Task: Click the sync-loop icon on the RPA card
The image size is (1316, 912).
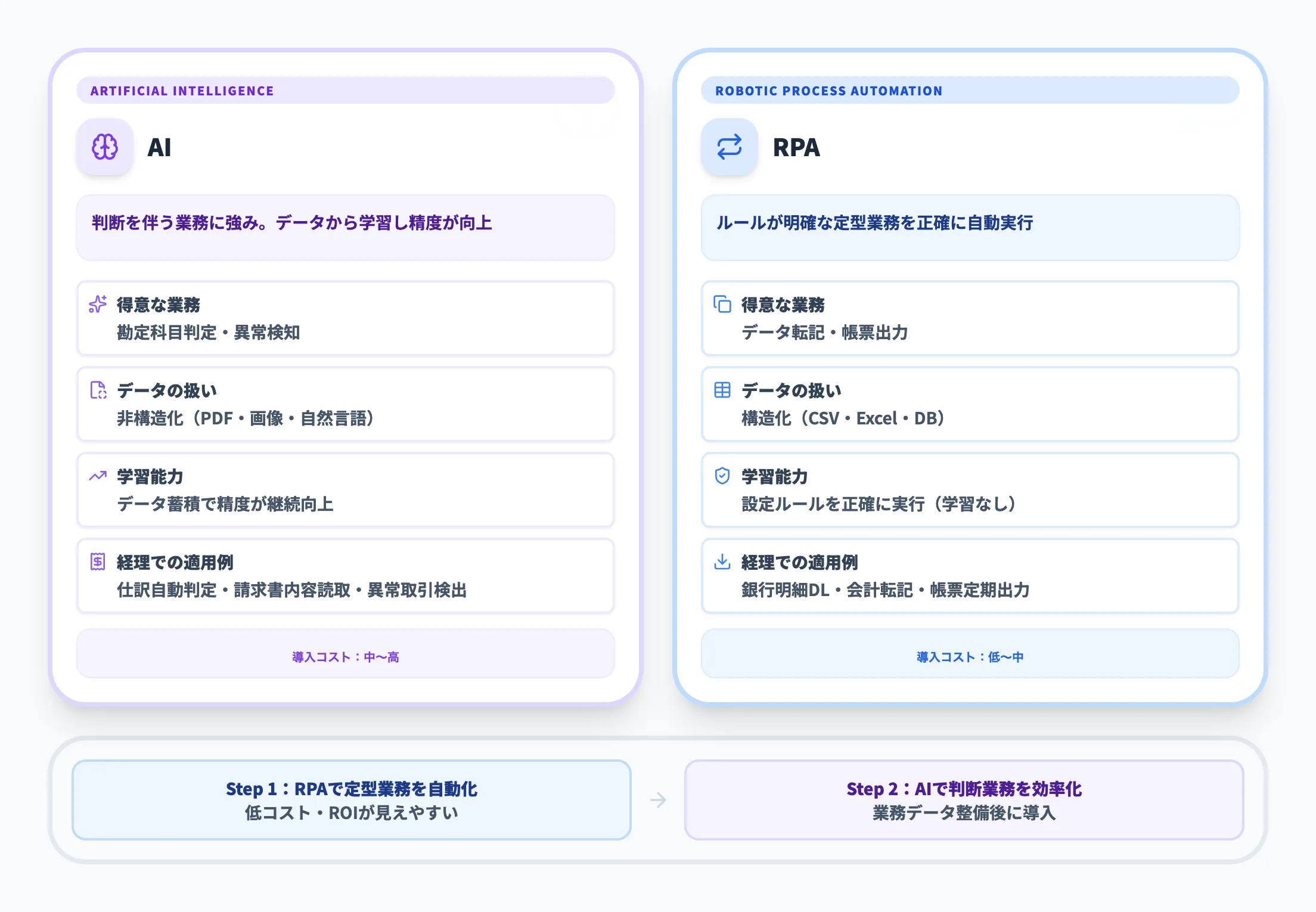Action: point(729,148)
